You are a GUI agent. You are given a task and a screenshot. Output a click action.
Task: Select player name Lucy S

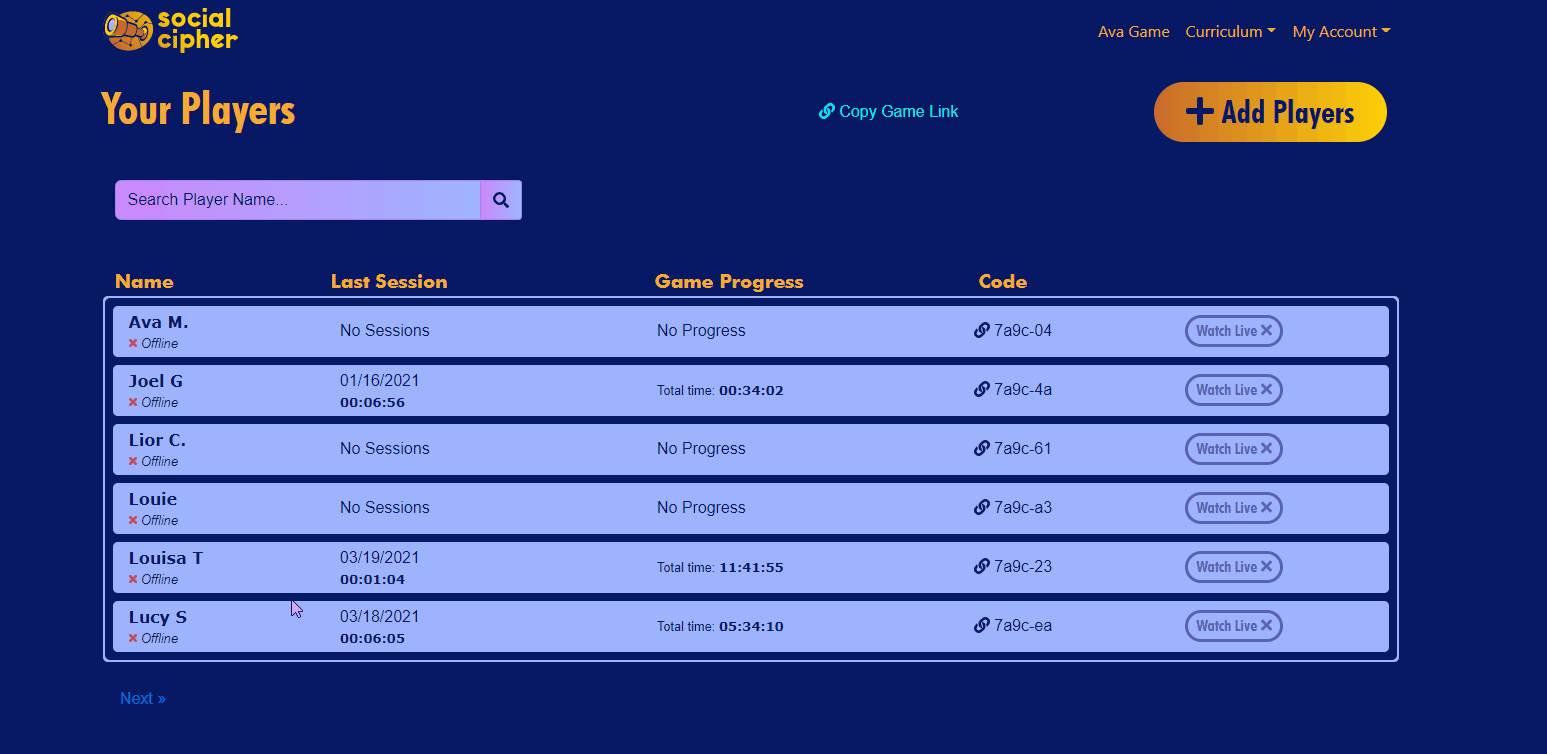(x=158, y=617)
